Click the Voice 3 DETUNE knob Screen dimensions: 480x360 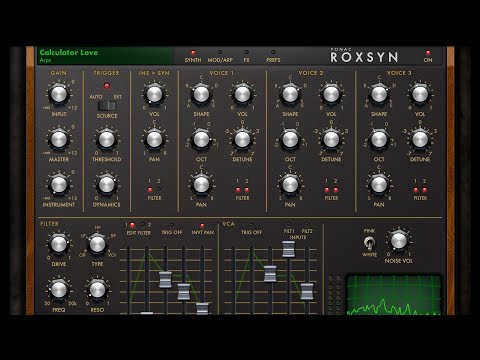420,140
